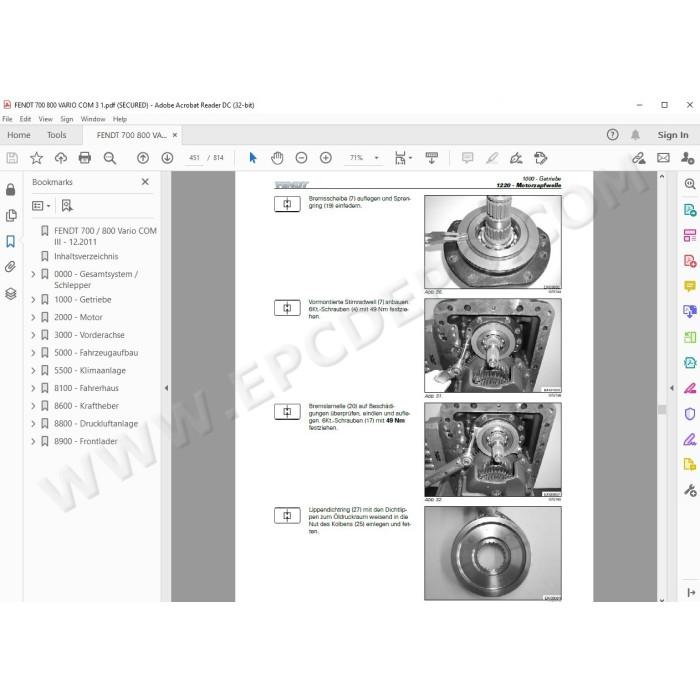Switch to the Tools tab
The height and width of the screenshot is (700, 700).
tap(57, 135)
